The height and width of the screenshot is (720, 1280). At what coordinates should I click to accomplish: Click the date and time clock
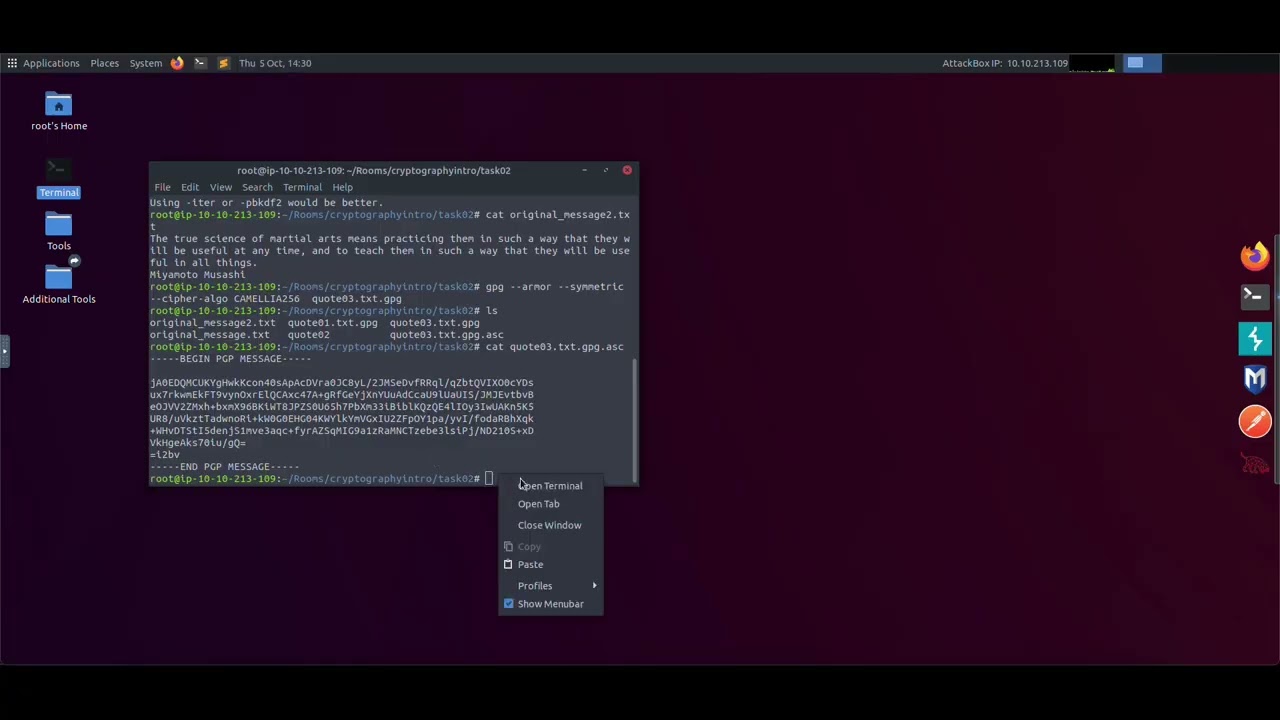click(275, 63)
